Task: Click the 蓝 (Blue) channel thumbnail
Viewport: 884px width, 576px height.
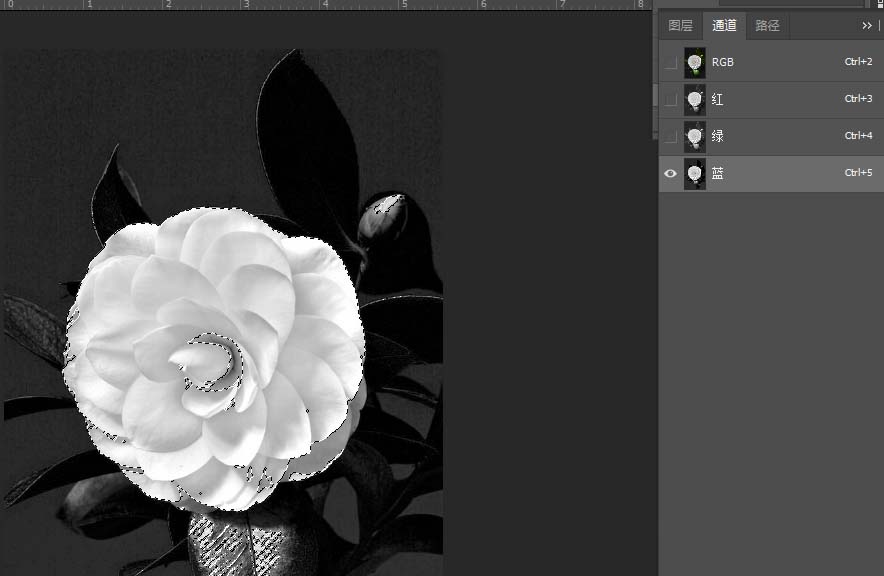Action: (x=694, y=173)
